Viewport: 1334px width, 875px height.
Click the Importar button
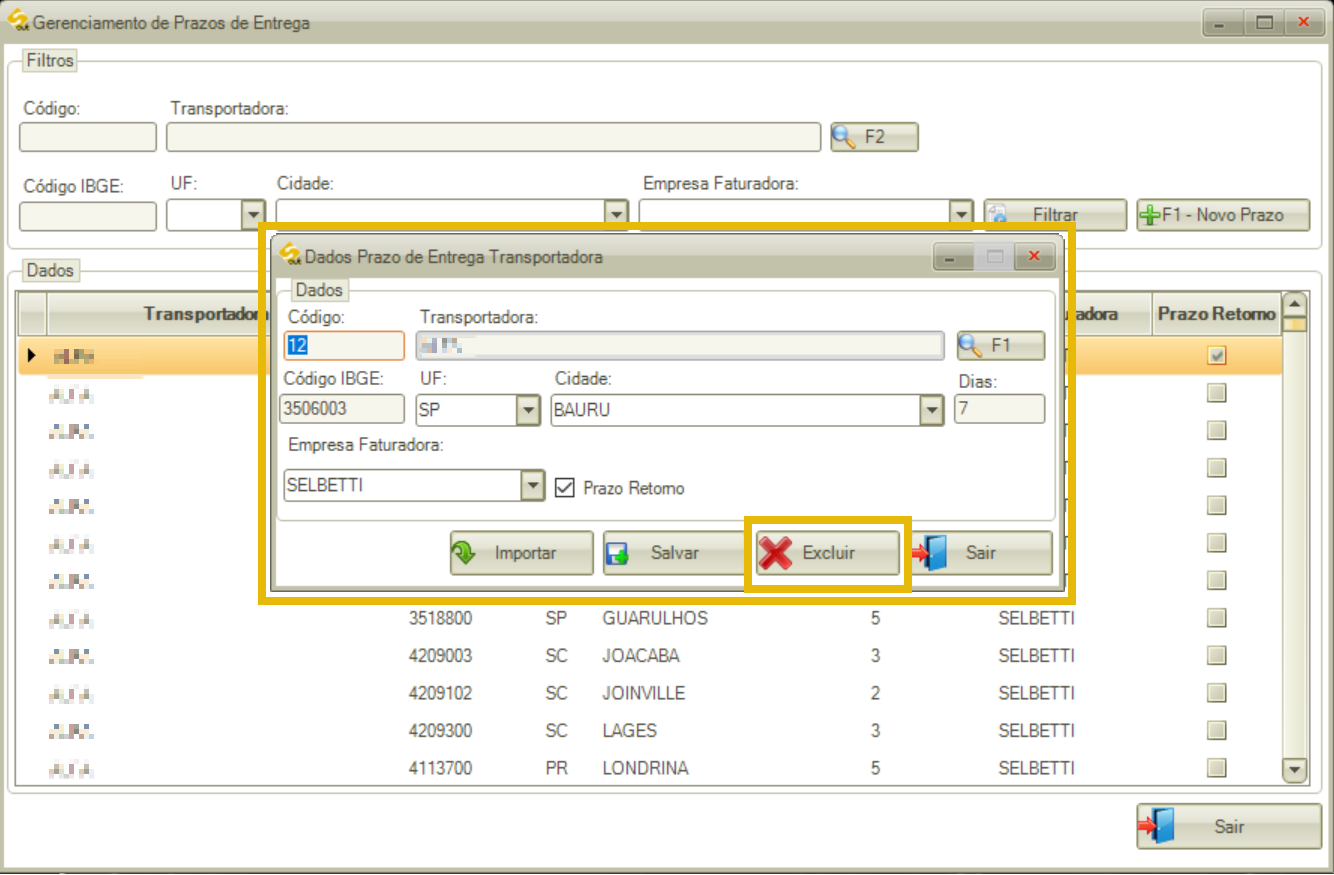click(522, 553)
